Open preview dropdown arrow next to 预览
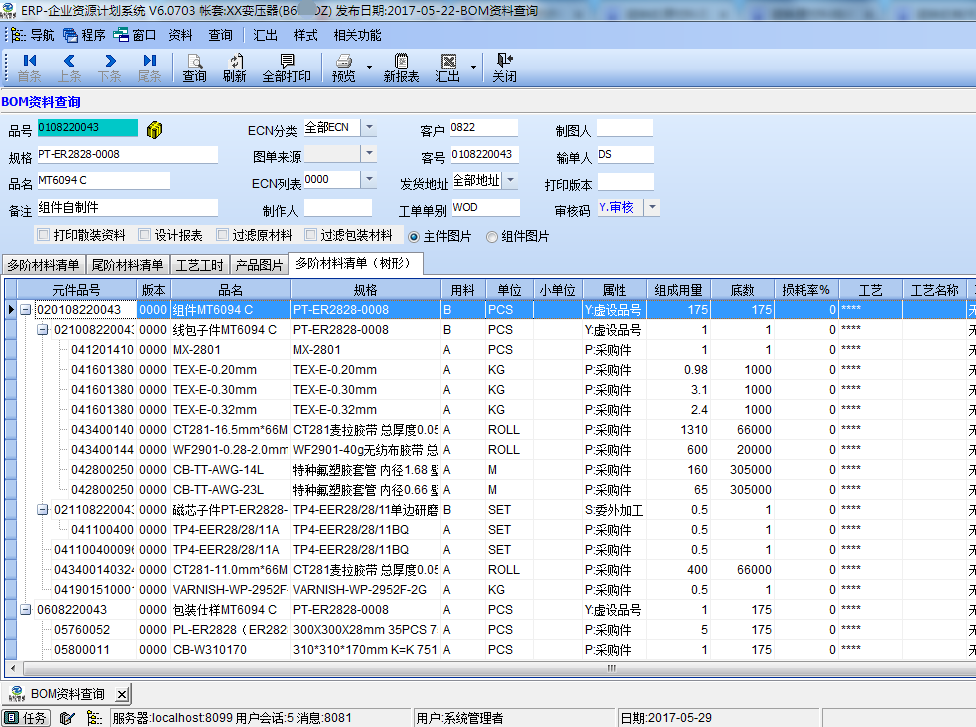This screenshot has width=976, height=727. [369, 68]
